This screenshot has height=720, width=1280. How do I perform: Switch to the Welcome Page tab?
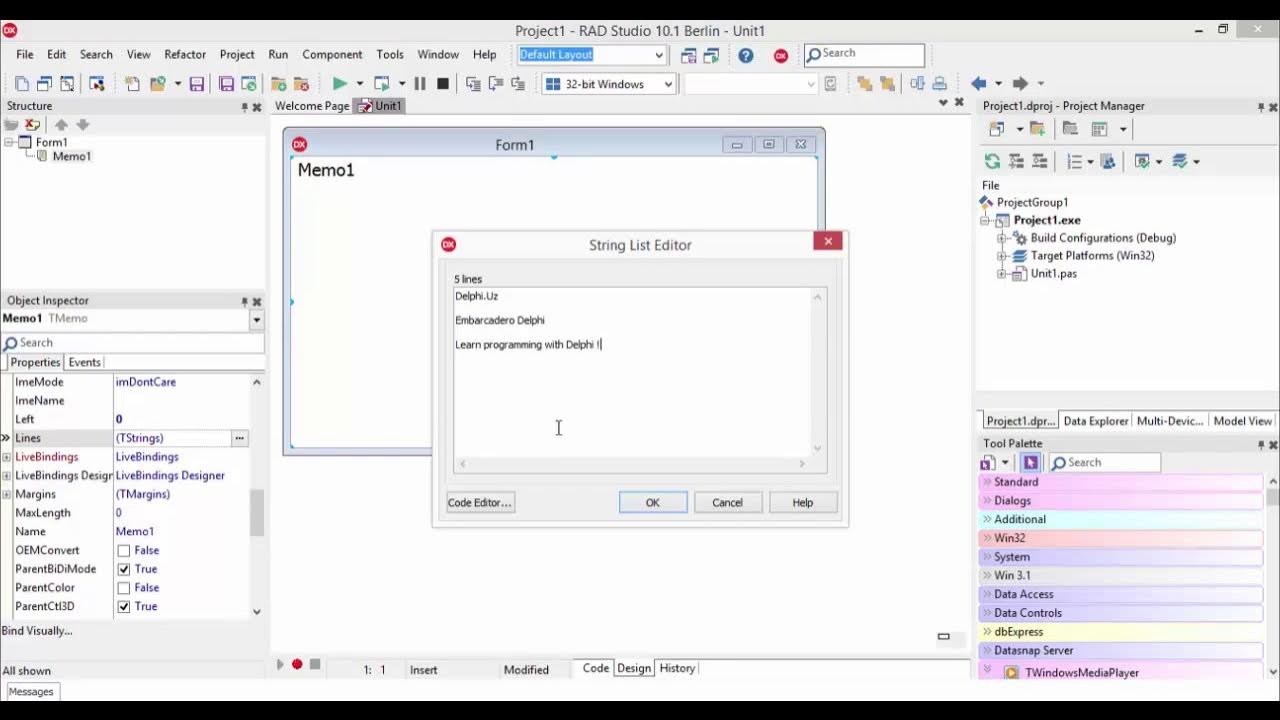click(x=312, y=106)
